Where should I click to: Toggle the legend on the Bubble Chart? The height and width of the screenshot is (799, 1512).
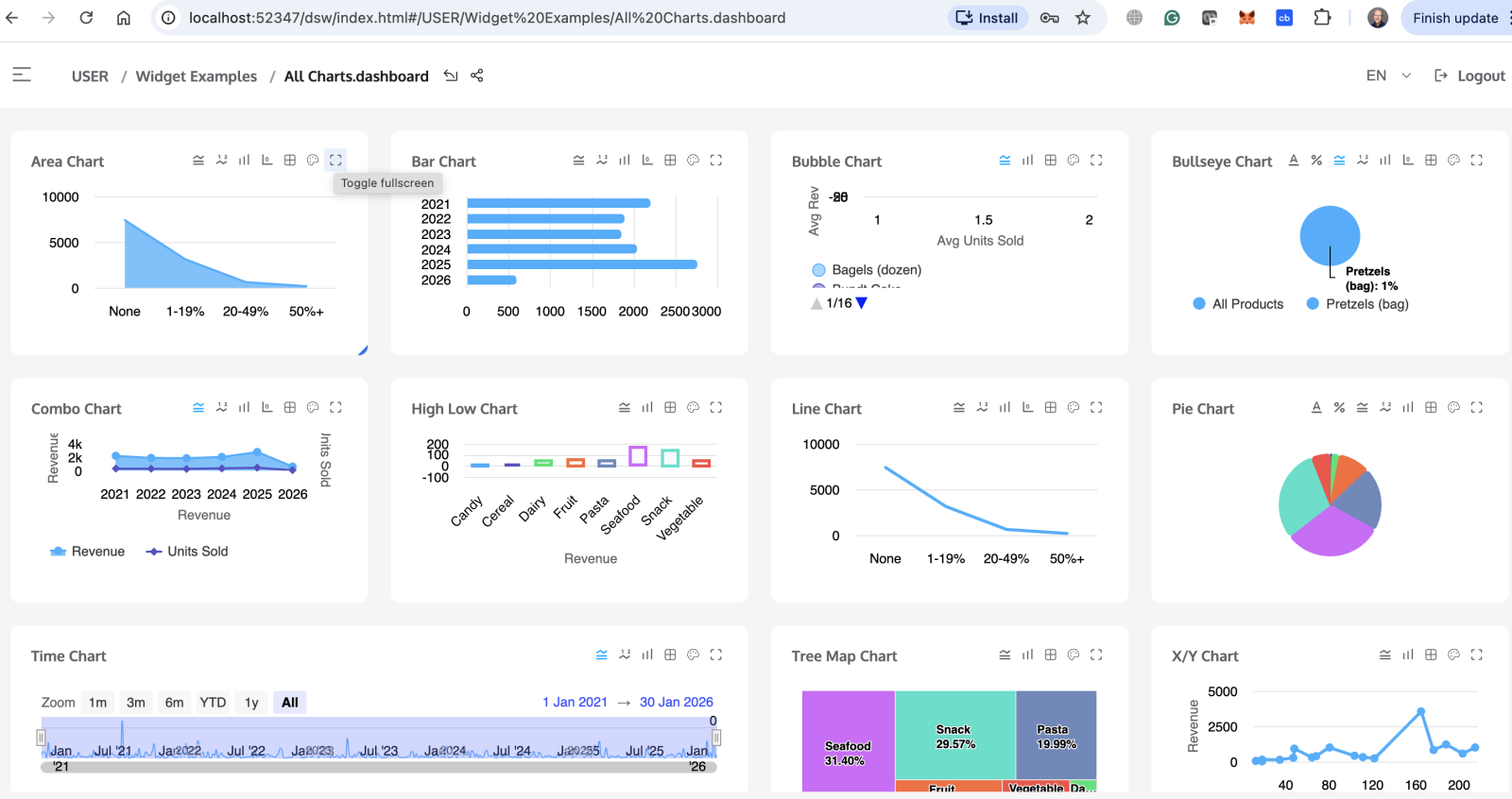[1005, 161]
